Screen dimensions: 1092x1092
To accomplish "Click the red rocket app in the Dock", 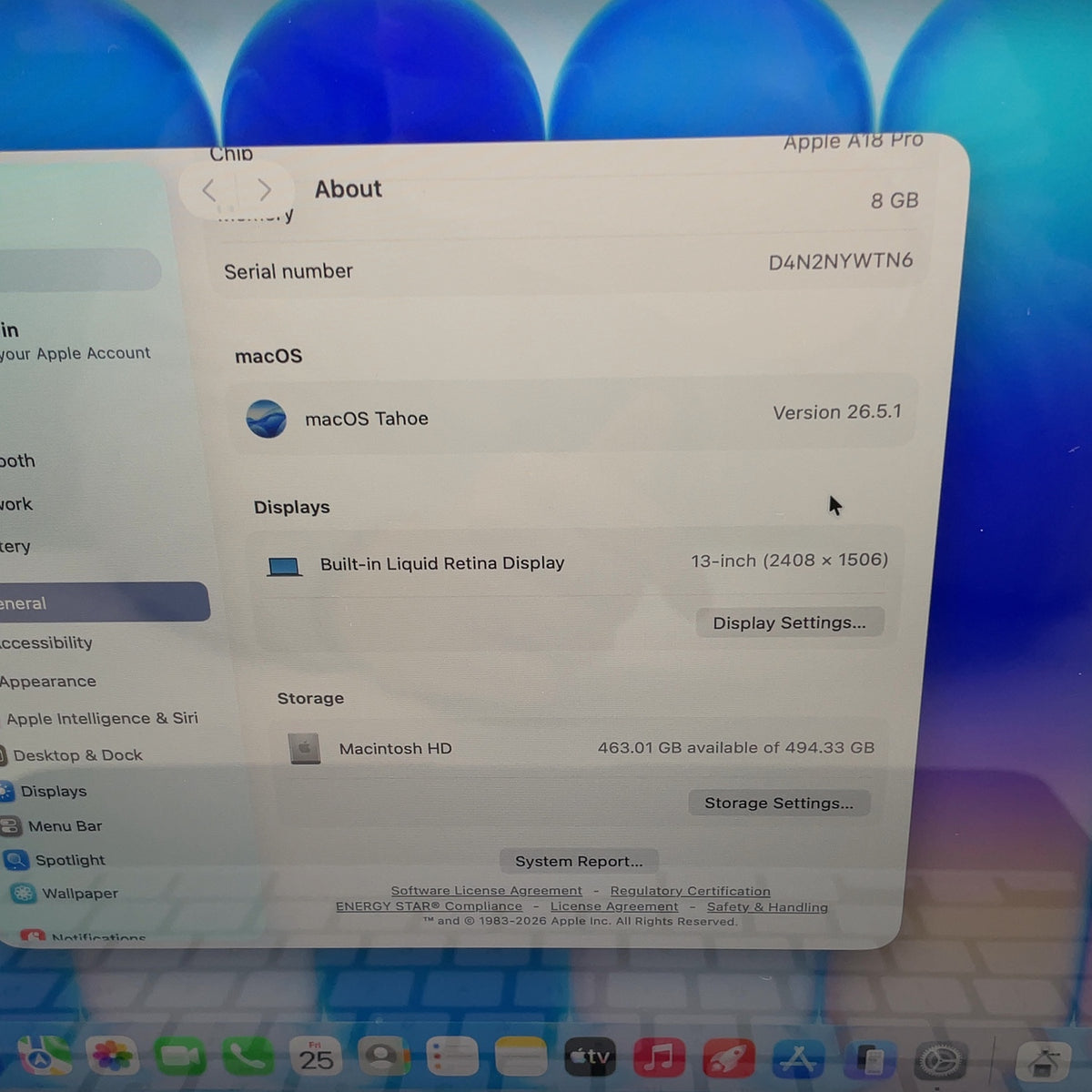I will pyautogui.click(x=728, y=1058).
